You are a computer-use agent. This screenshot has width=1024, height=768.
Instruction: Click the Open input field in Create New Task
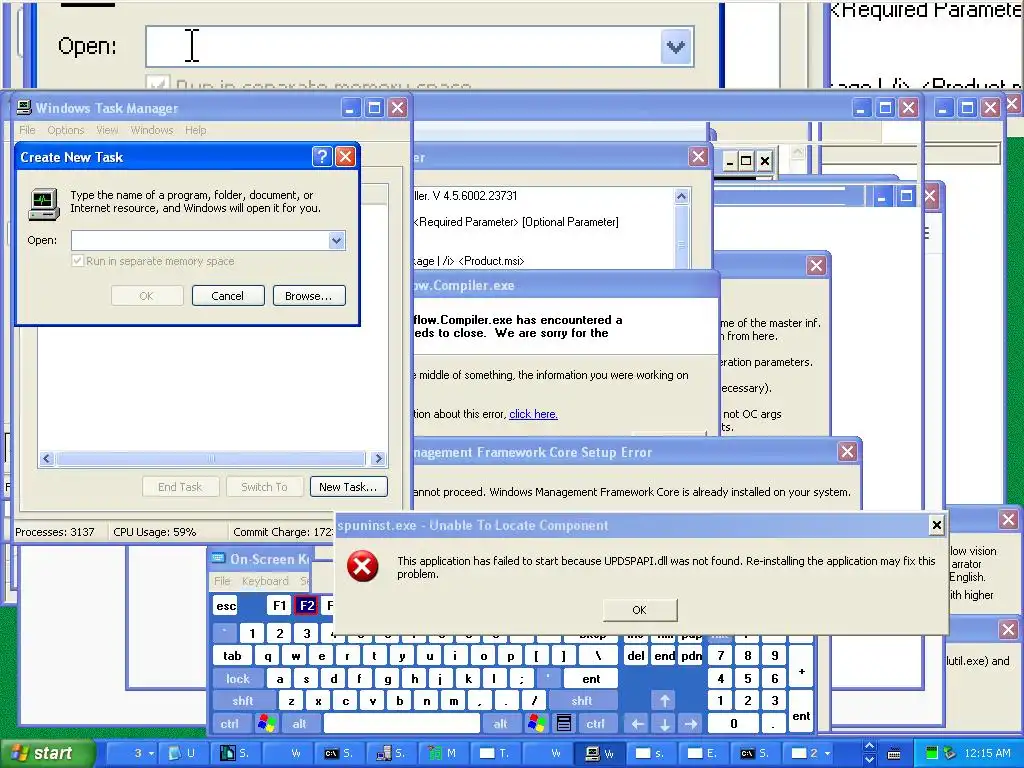coord(200,240)
